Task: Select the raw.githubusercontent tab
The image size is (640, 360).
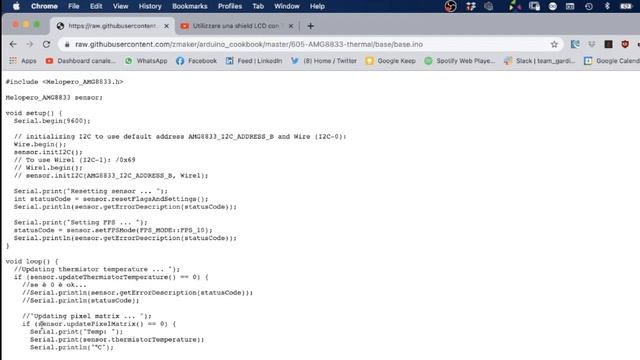Action: tap(112, 26)
